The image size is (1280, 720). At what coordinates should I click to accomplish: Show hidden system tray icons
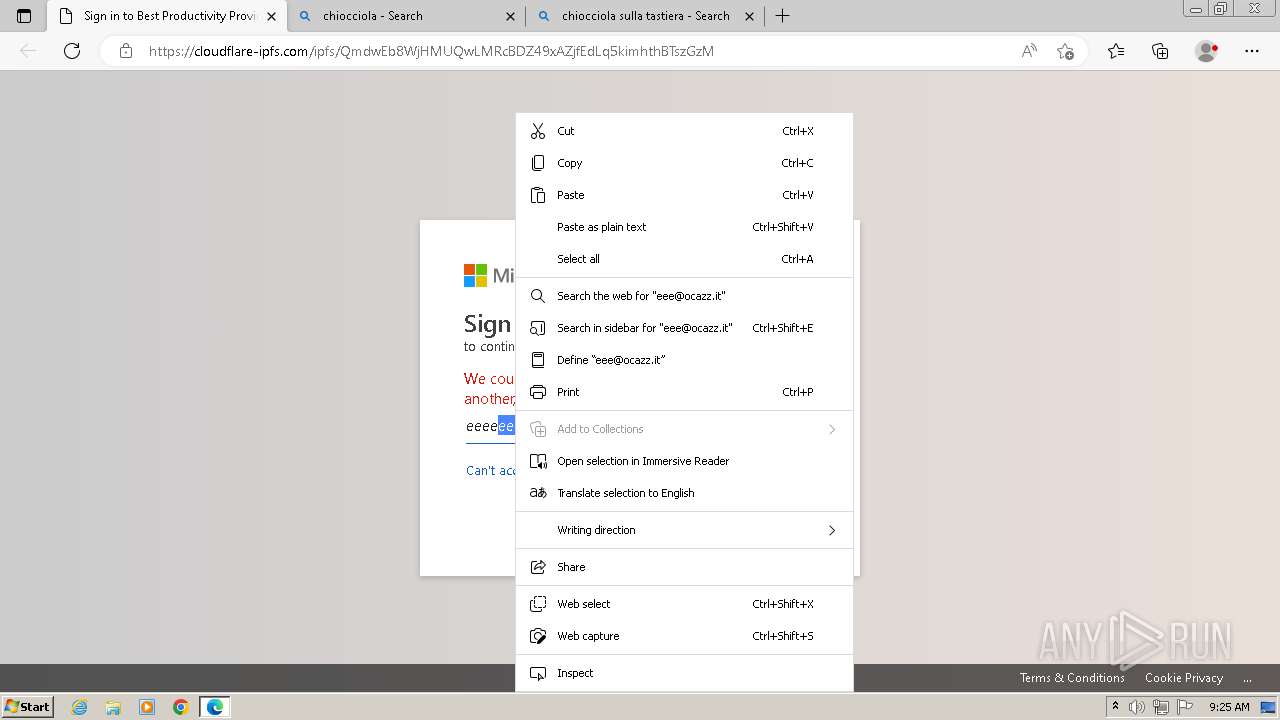(x=1115, y=707)
